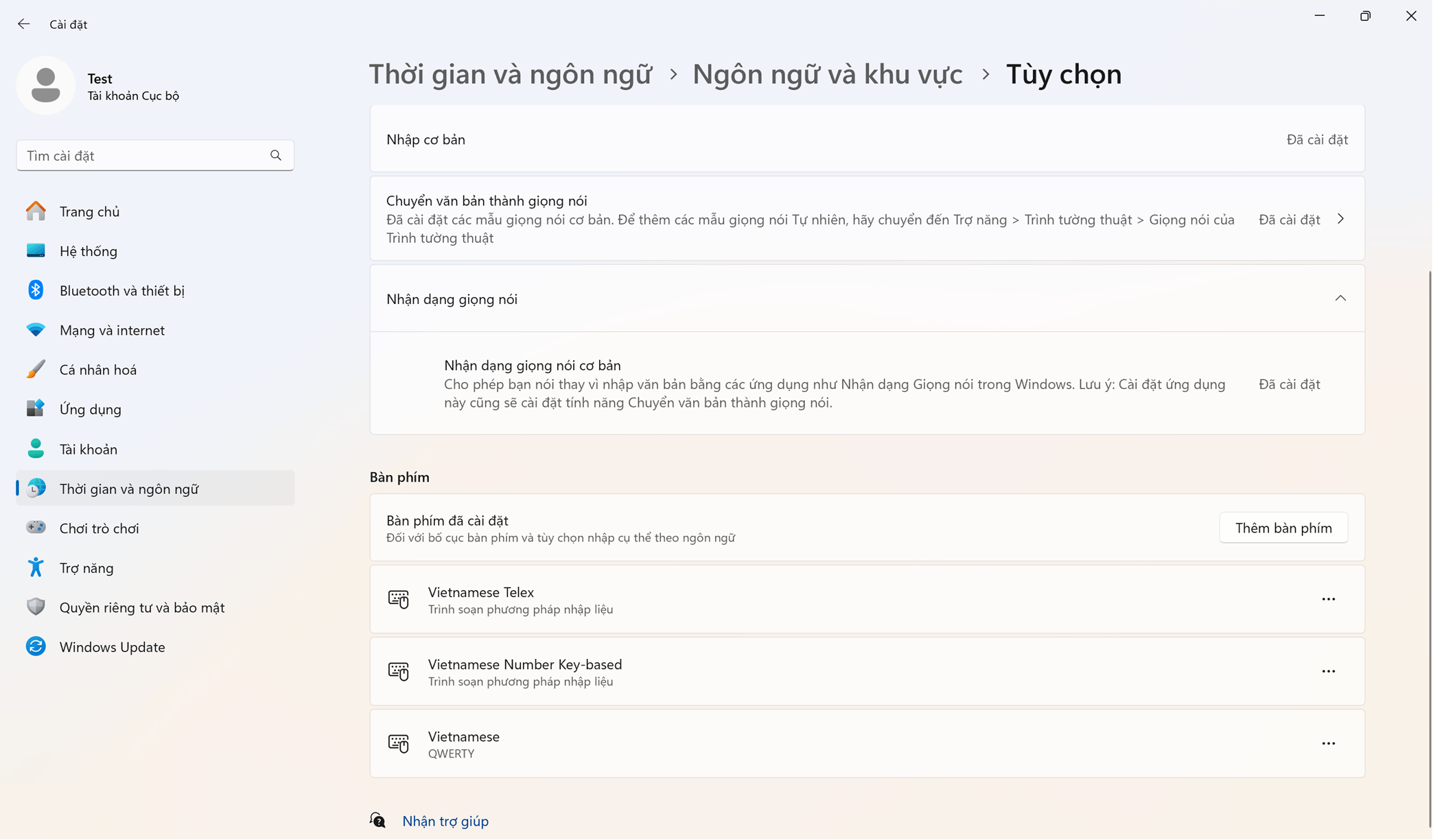The height and width of the screenshot is (840, 1433).
Task: Collapse Nhận dạng giọng nói section
Action: click(x=1340, y=299)
